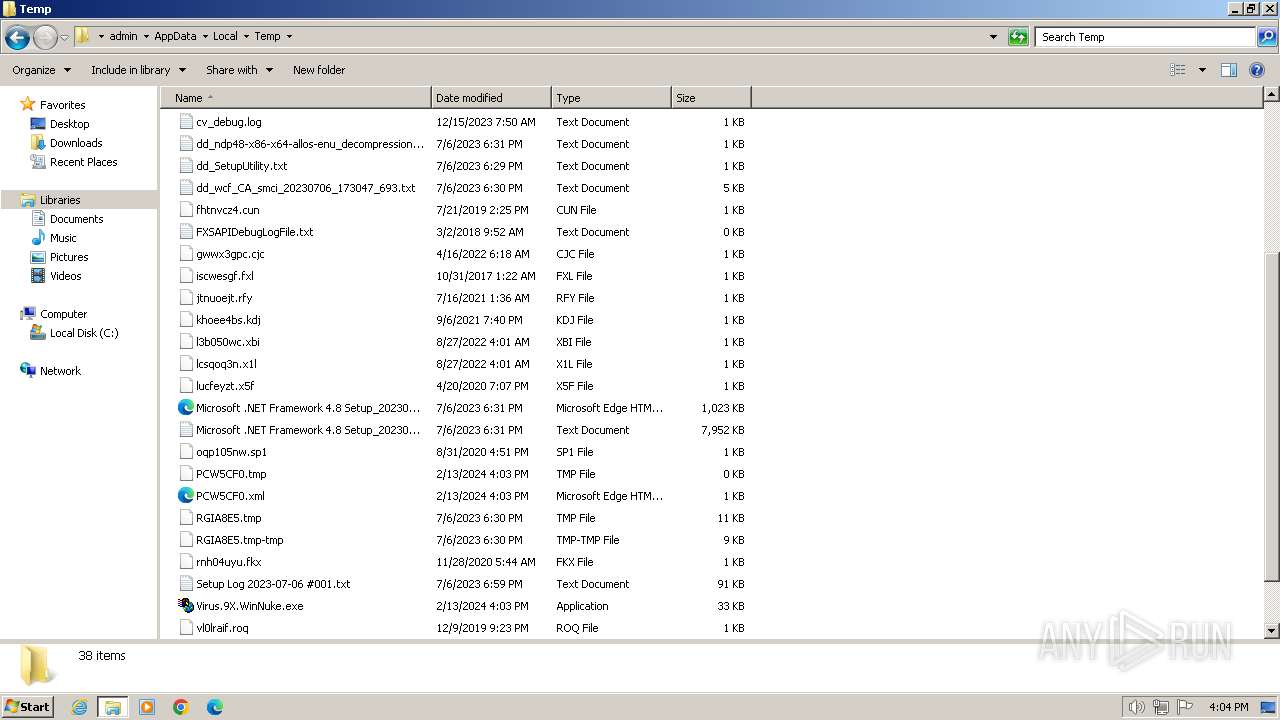This screenshot has width=1280, height=720.
Task: Change your view icon button
Action: (1178, 70)
